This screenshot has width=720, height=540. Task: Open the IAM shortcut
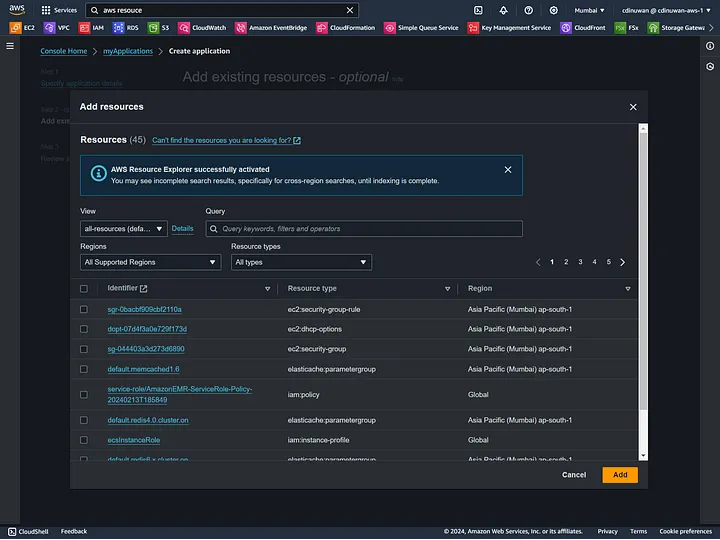[91, 28]
